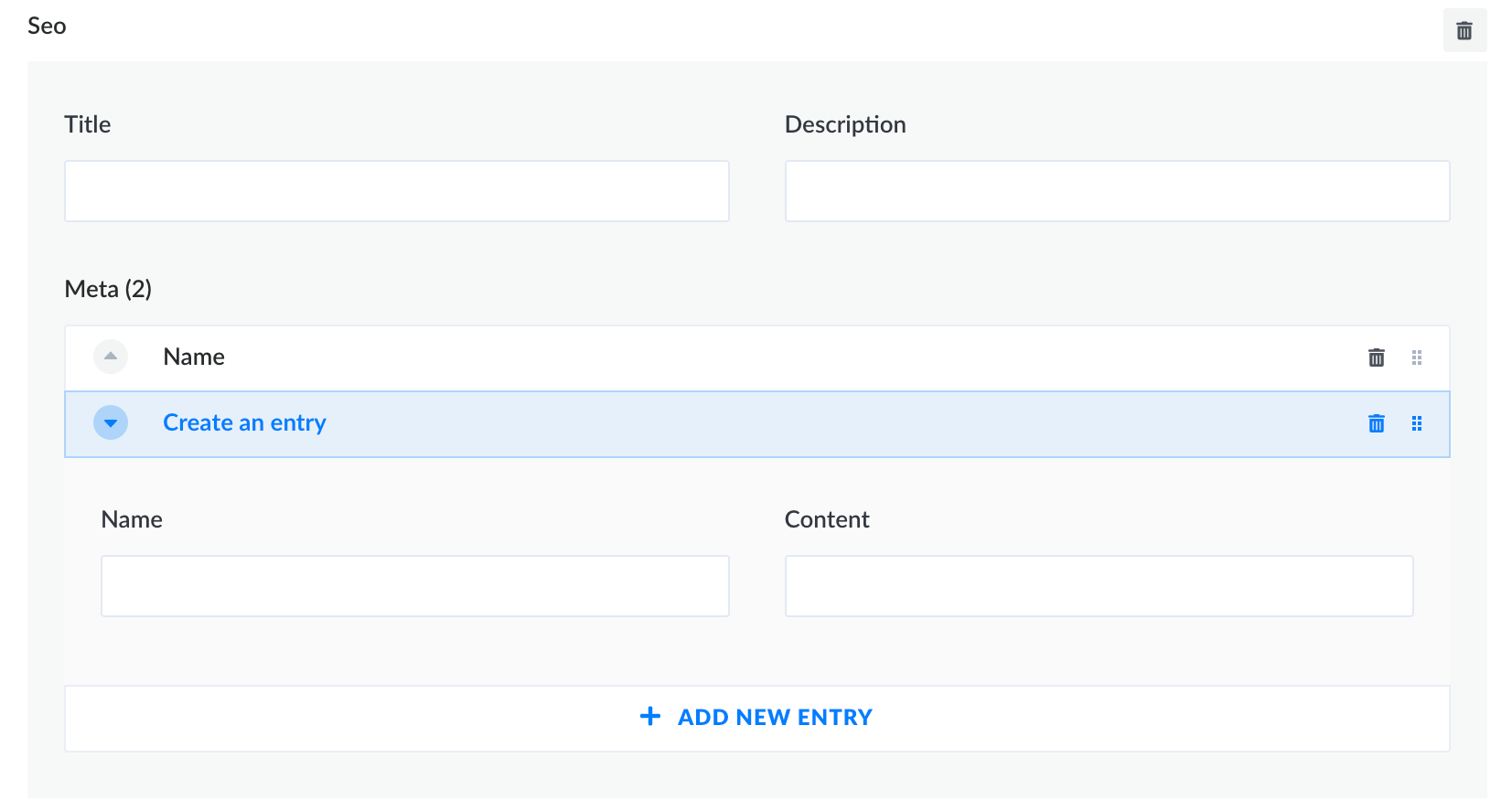Click inside the Title input field

[x=396, y=190]
